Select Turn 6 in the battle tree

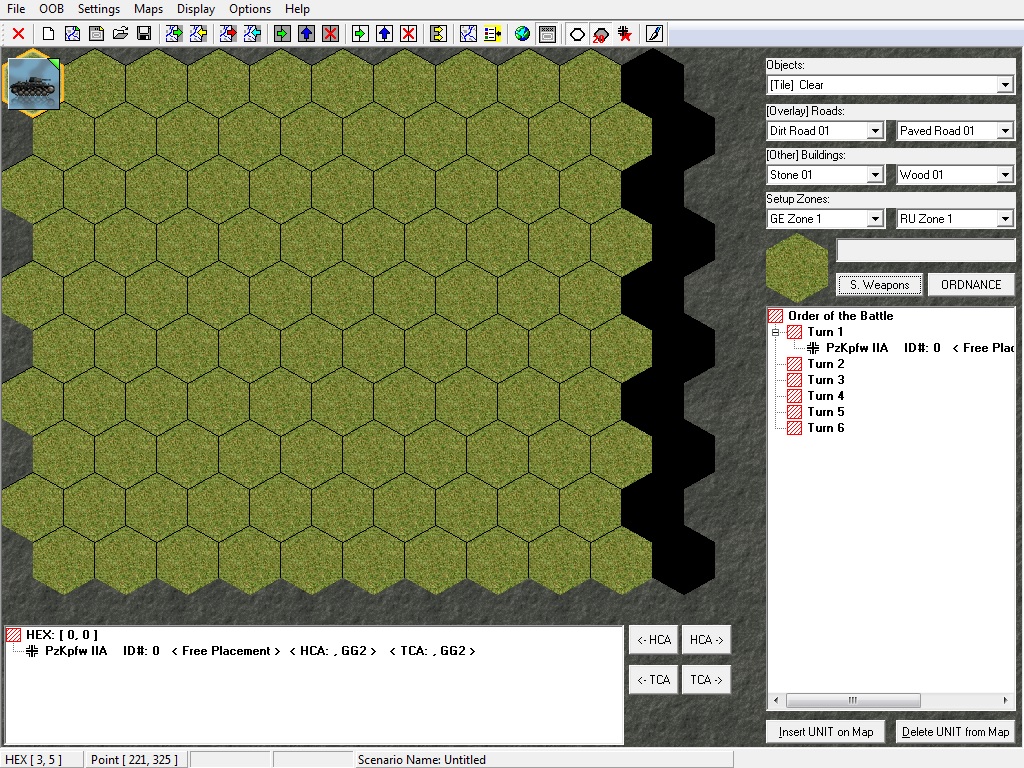pyautogui.click(x=825, y=428)
